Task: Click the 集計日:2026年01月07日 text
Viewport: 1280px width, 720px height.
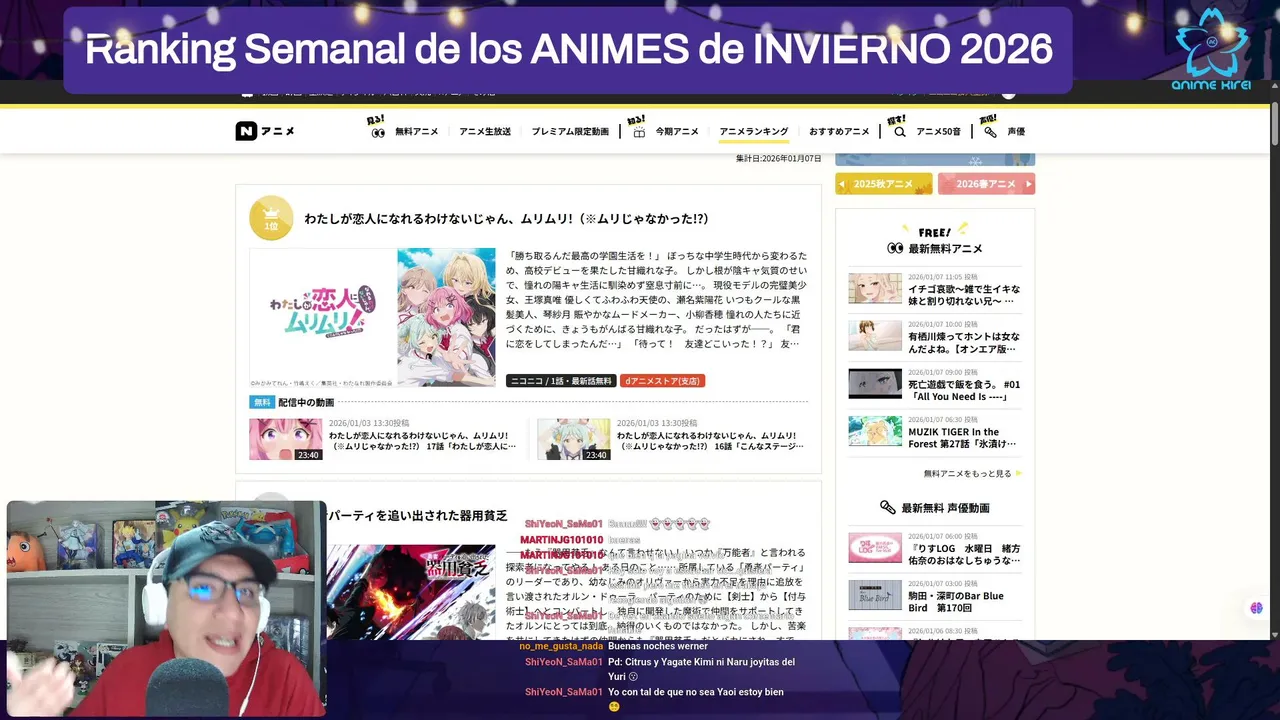Action: pyautogui.click(x=778, y=158)
